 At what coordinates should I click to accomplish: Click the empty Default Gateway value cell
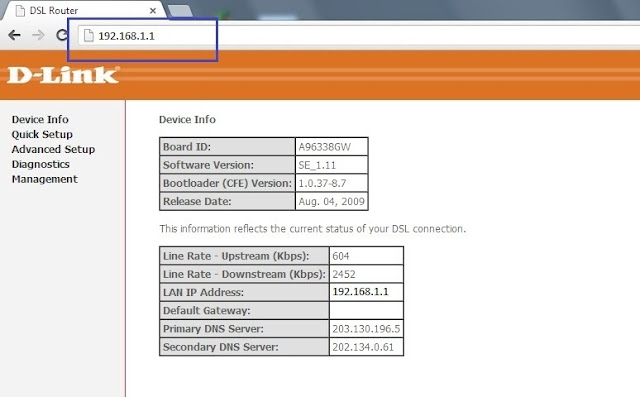click(366, 311)
